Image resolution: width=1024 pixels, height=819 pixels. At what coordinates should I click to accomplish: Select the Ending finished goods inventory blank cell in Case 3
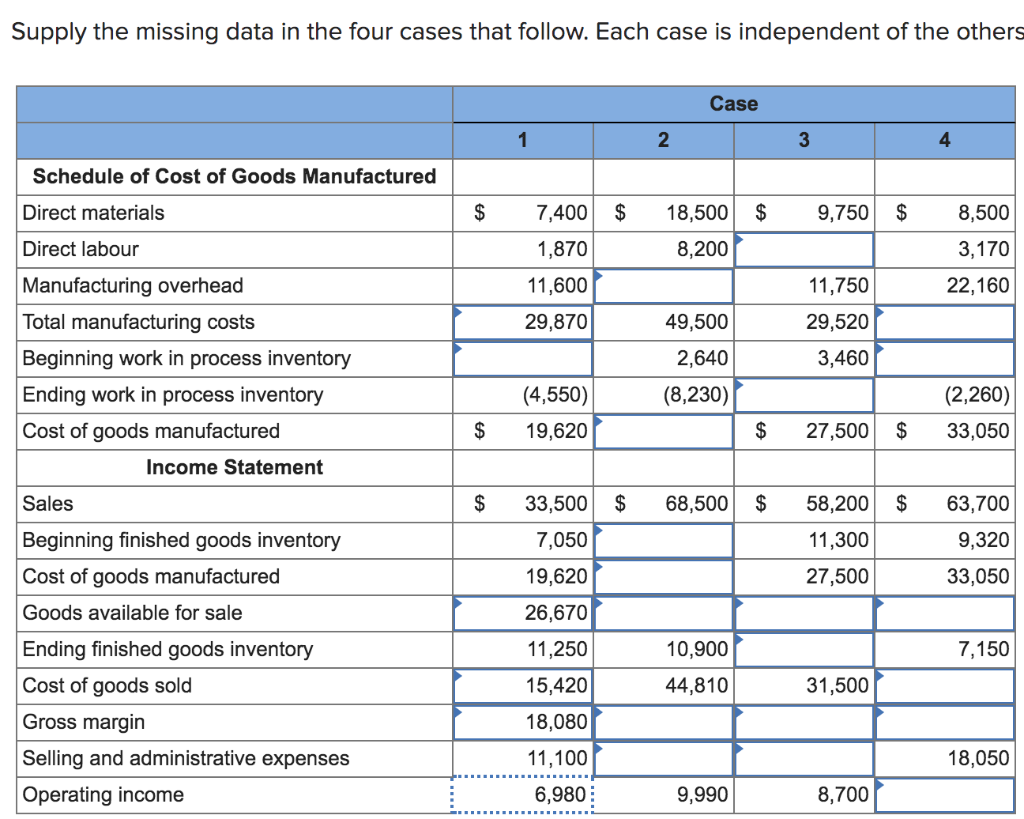coord(804,649)
